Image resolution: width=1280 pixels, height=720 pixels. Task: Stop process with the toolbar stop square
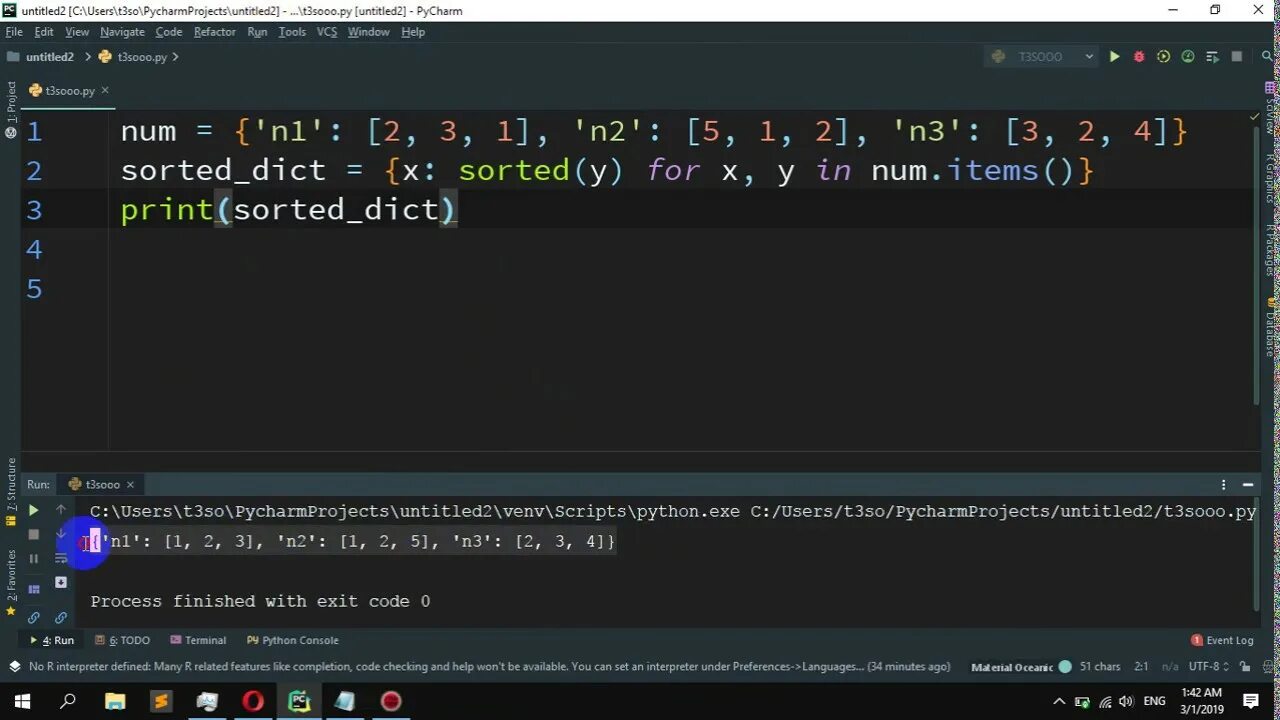pyautogui.click(x=1237, y=57)
